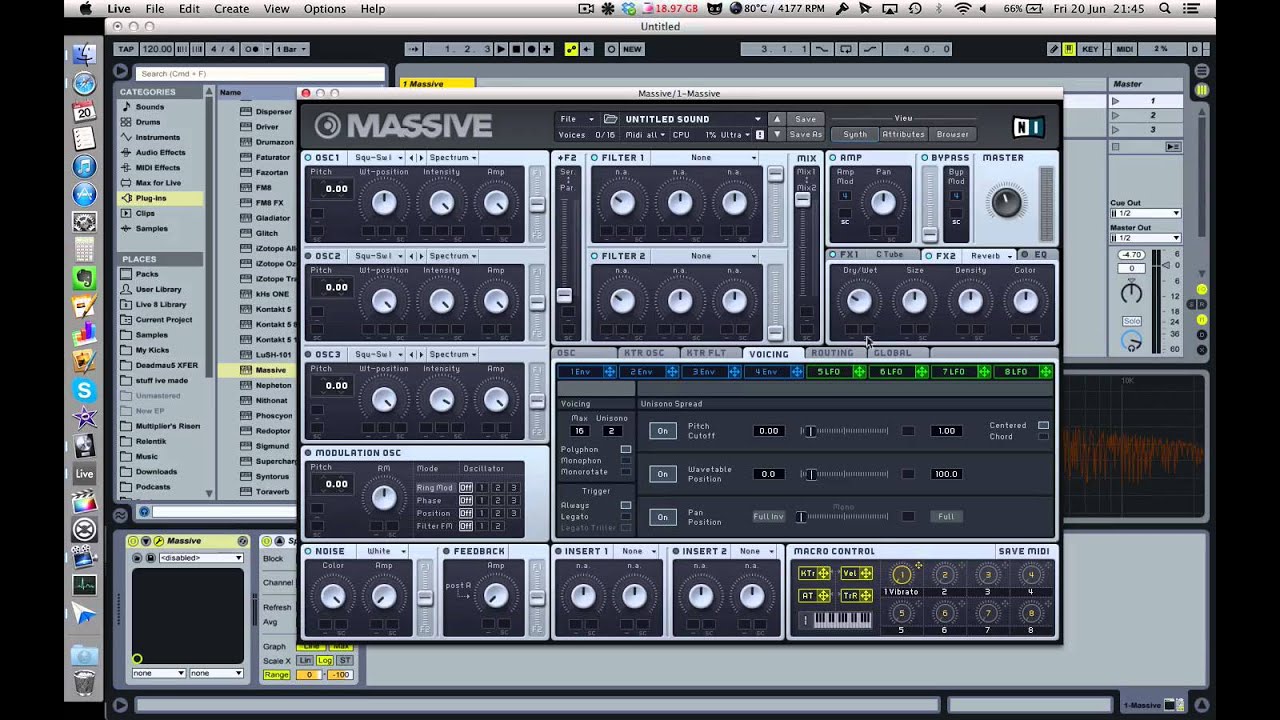Toggle Noise section power button
The image size is (1280, 720).
309,551
